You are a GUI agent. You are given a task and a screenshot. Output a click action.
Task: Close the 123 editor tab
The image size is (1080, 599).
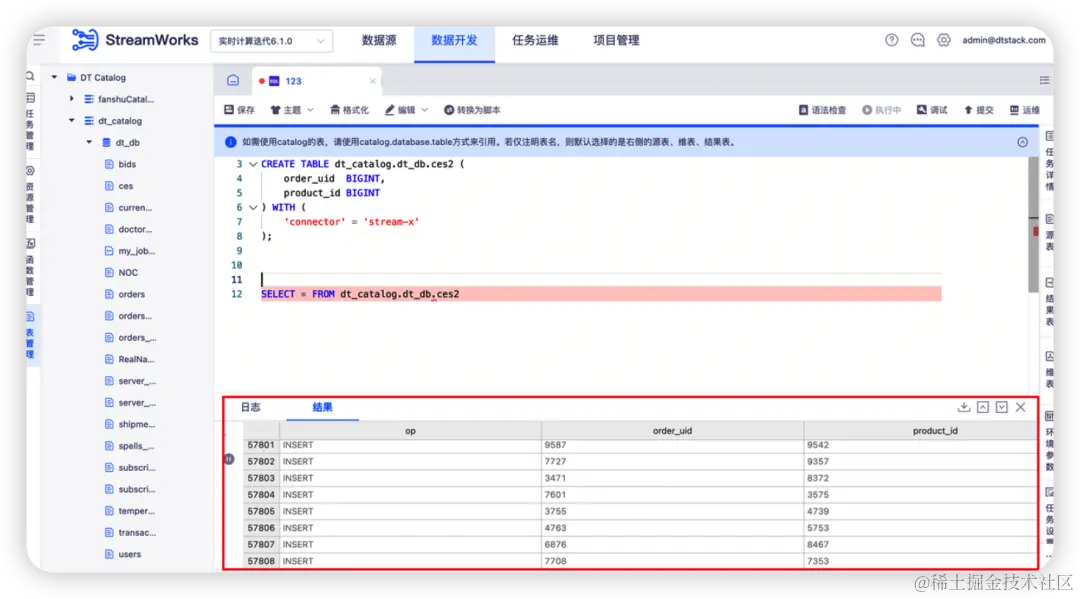click(x=373, y=81)
